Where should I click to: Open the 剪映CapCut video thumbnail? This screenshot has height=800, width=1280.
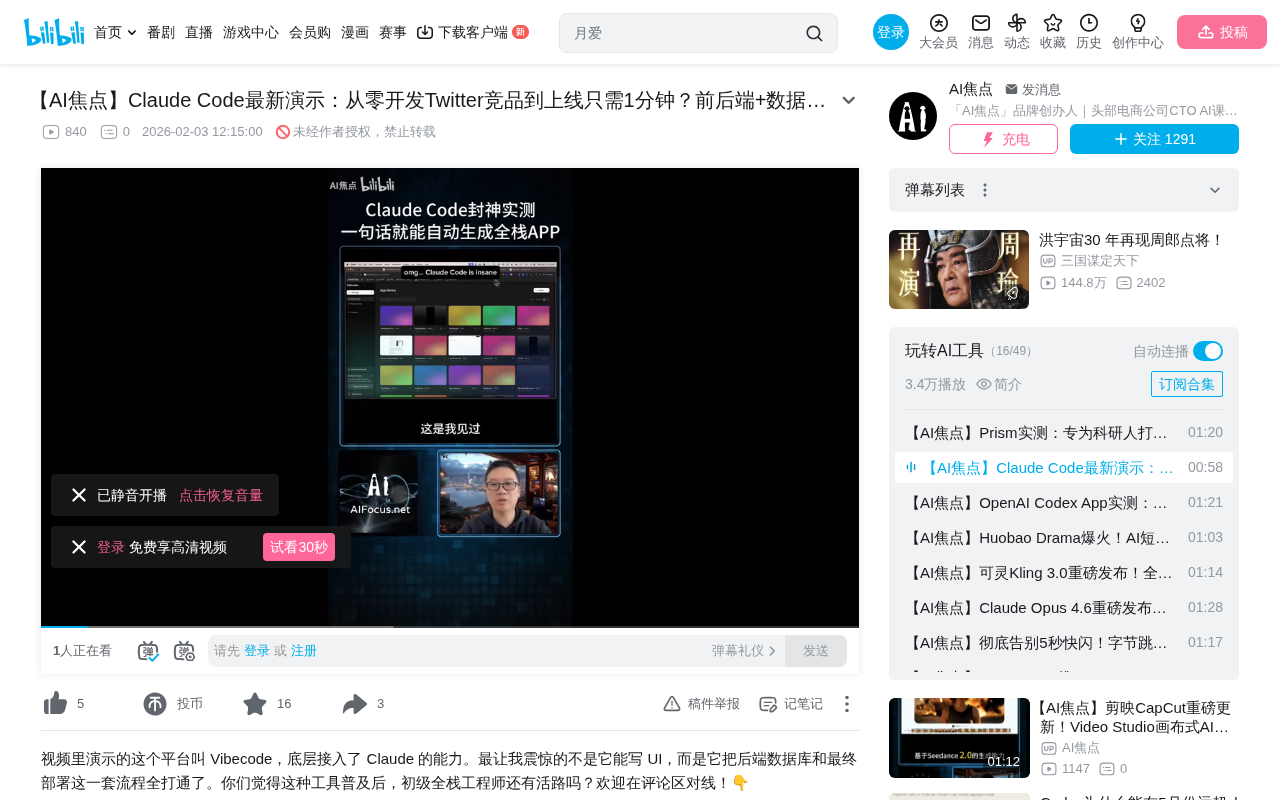(x=959, y=738)
